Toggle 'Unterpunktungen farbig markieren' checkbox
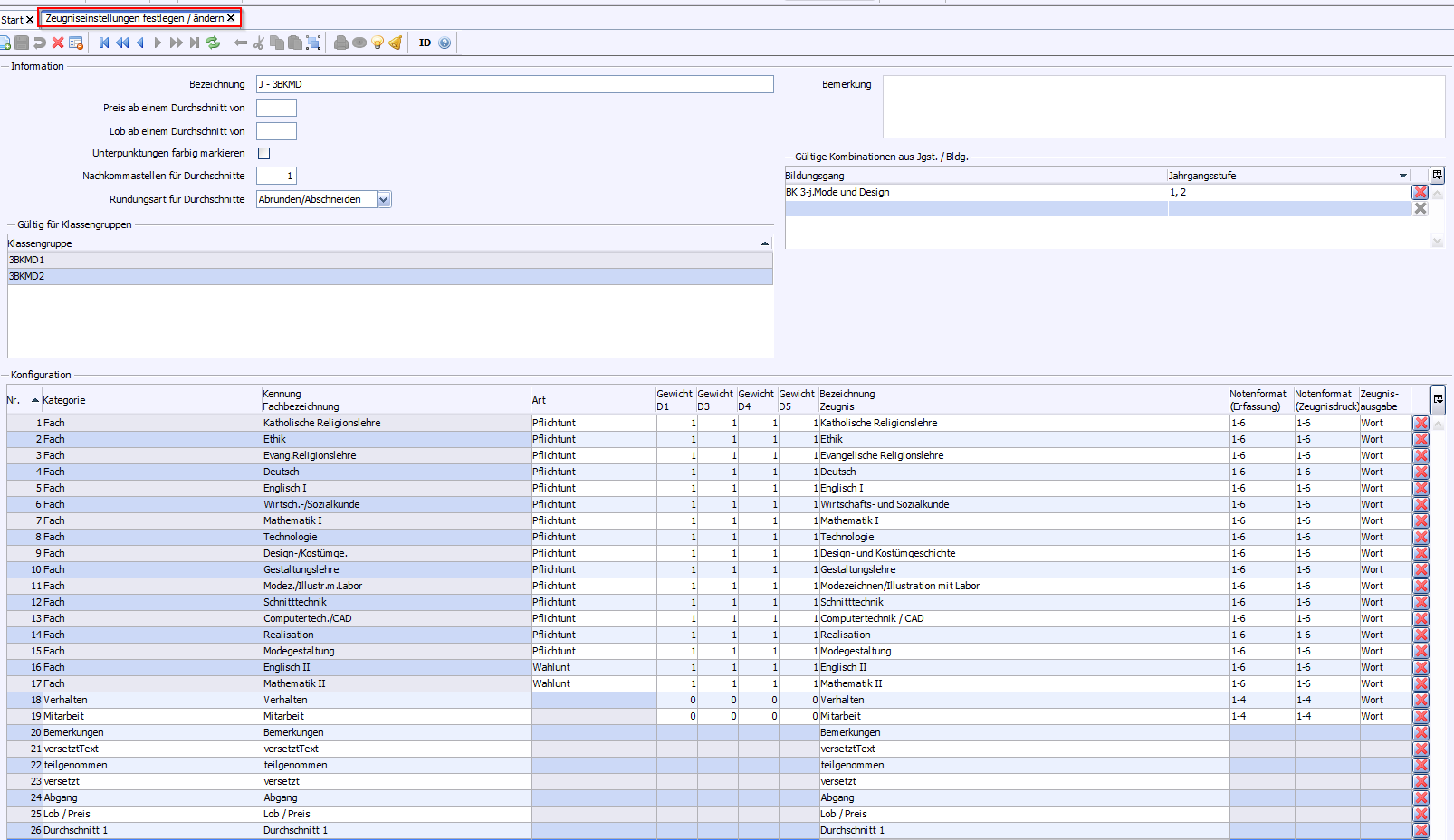1454x840 pixels. (264, 154)
